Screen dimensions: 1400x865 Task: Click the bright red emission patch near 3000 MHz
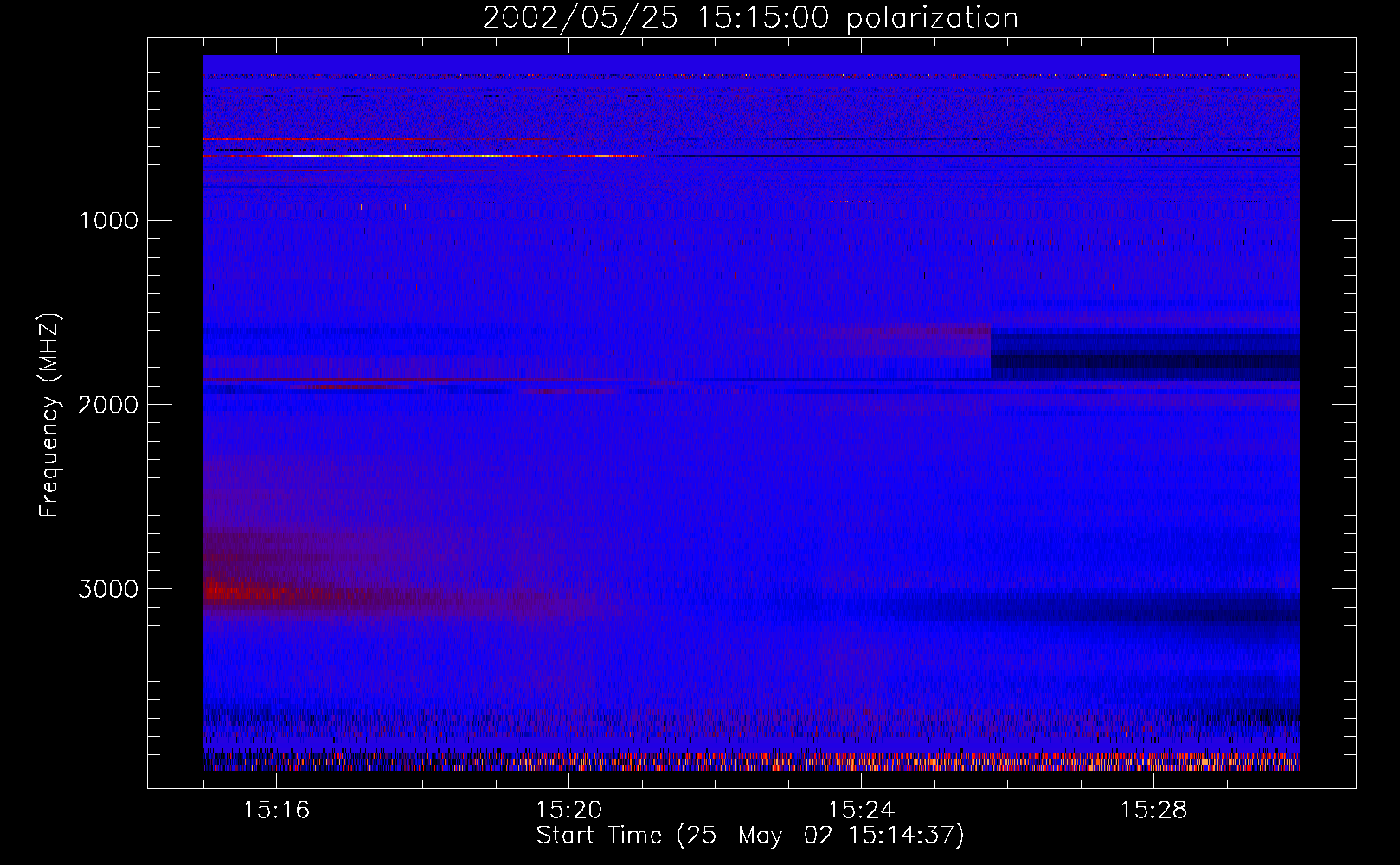point(247,593)
